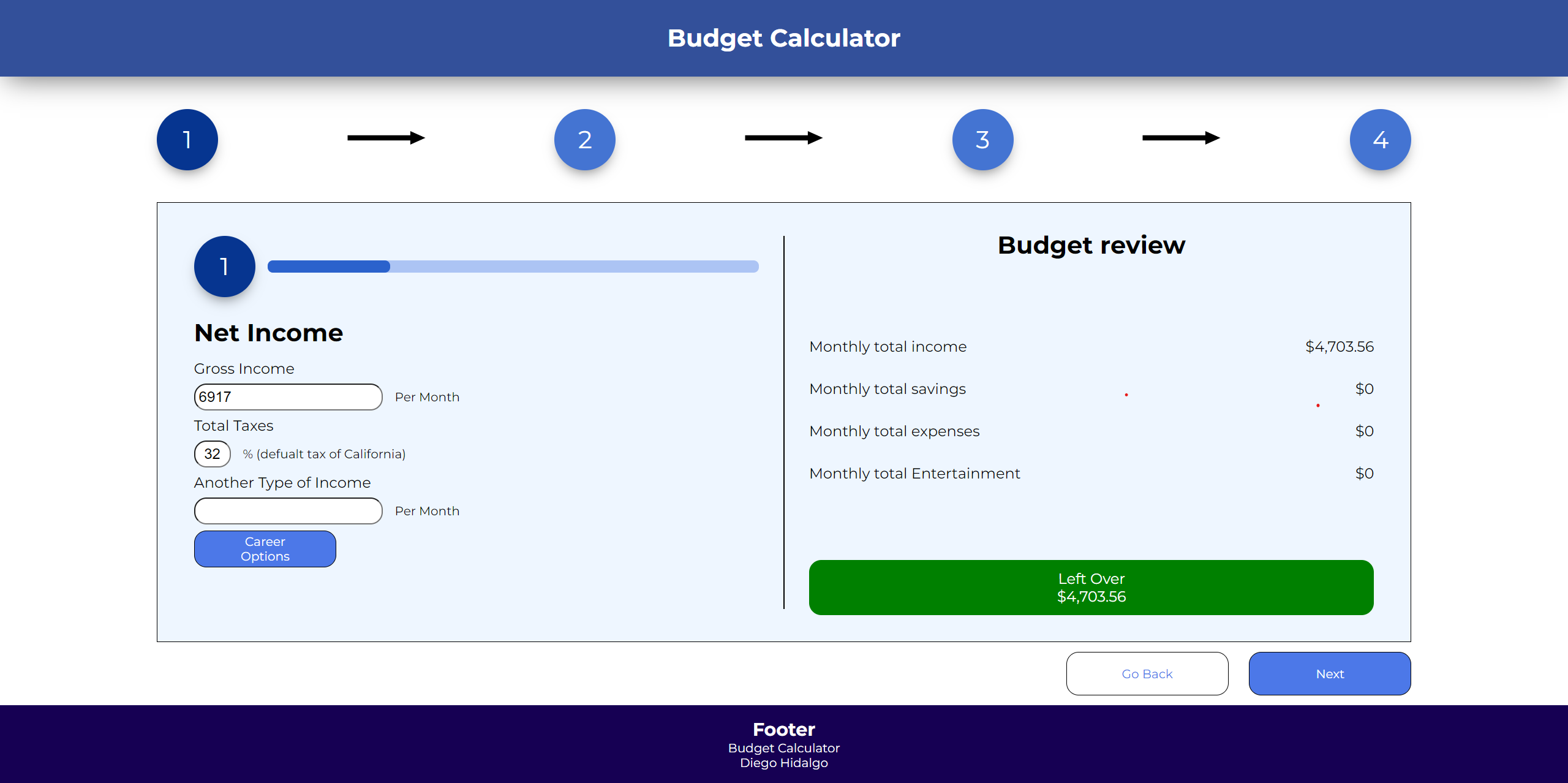Click the Another Type of Income label
Viewport: 1568px width, 783px height.
tap(282, 483)
